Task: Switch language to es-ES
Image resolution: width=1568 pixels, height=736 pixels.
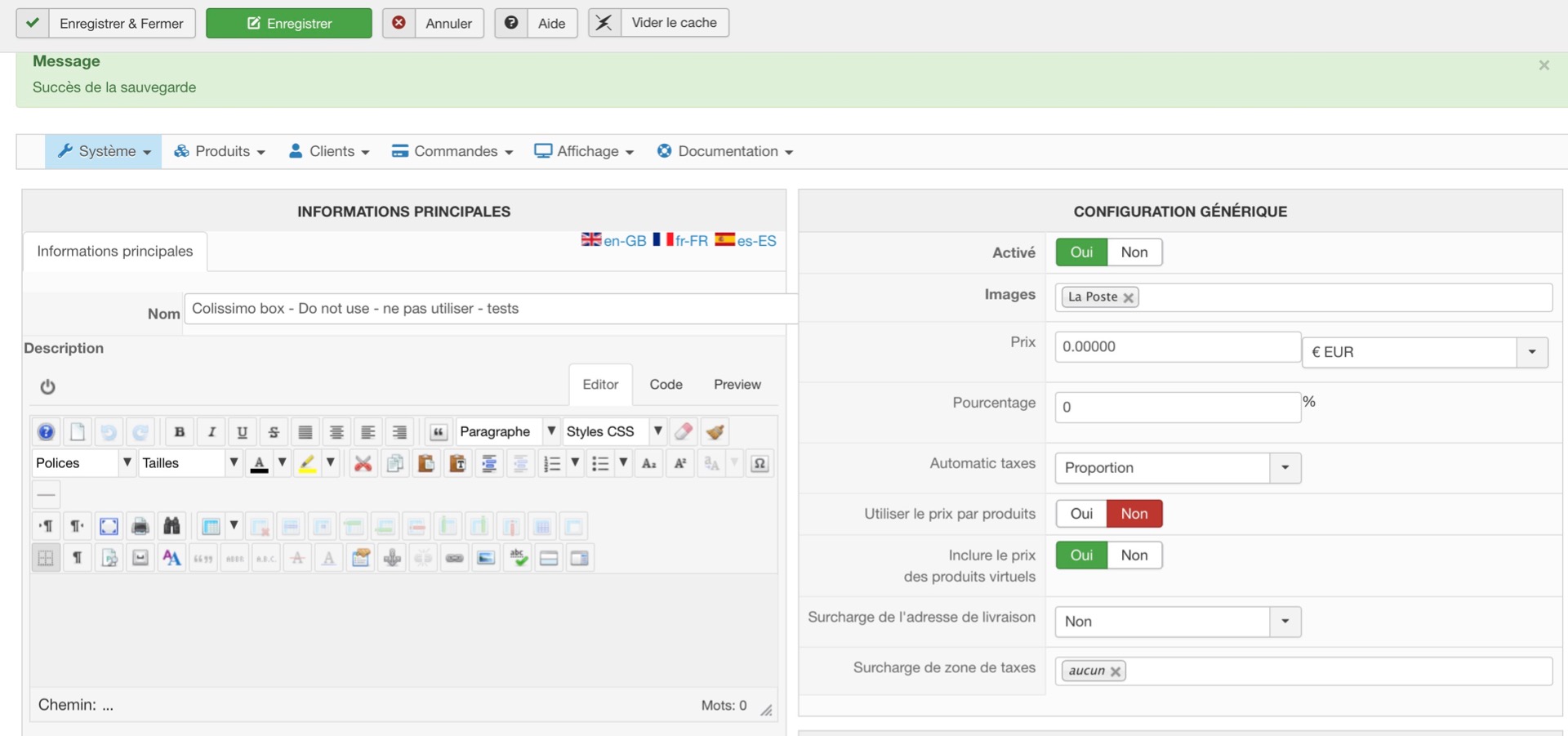Action: point(746,240)
